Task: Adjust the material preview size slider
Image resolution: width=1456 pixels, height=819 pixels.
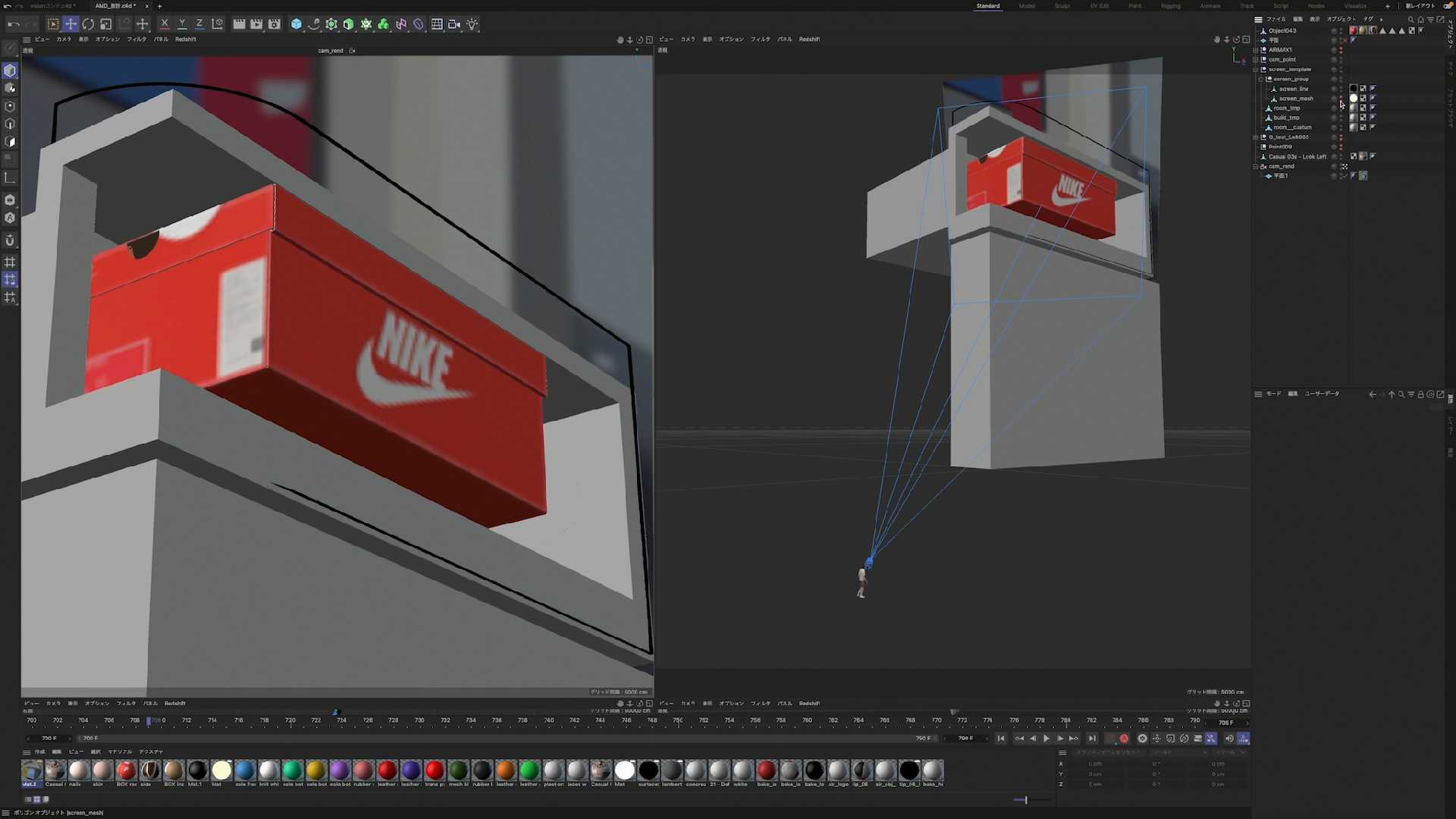Action: coord(1025,800)
